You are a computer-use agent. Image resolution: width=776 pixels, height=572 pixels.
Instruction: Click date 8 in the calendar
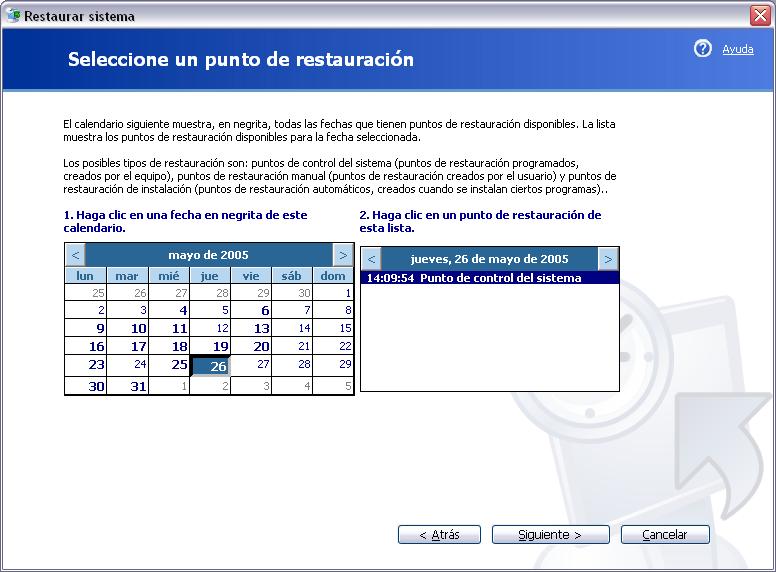click(x=333, y=310)
